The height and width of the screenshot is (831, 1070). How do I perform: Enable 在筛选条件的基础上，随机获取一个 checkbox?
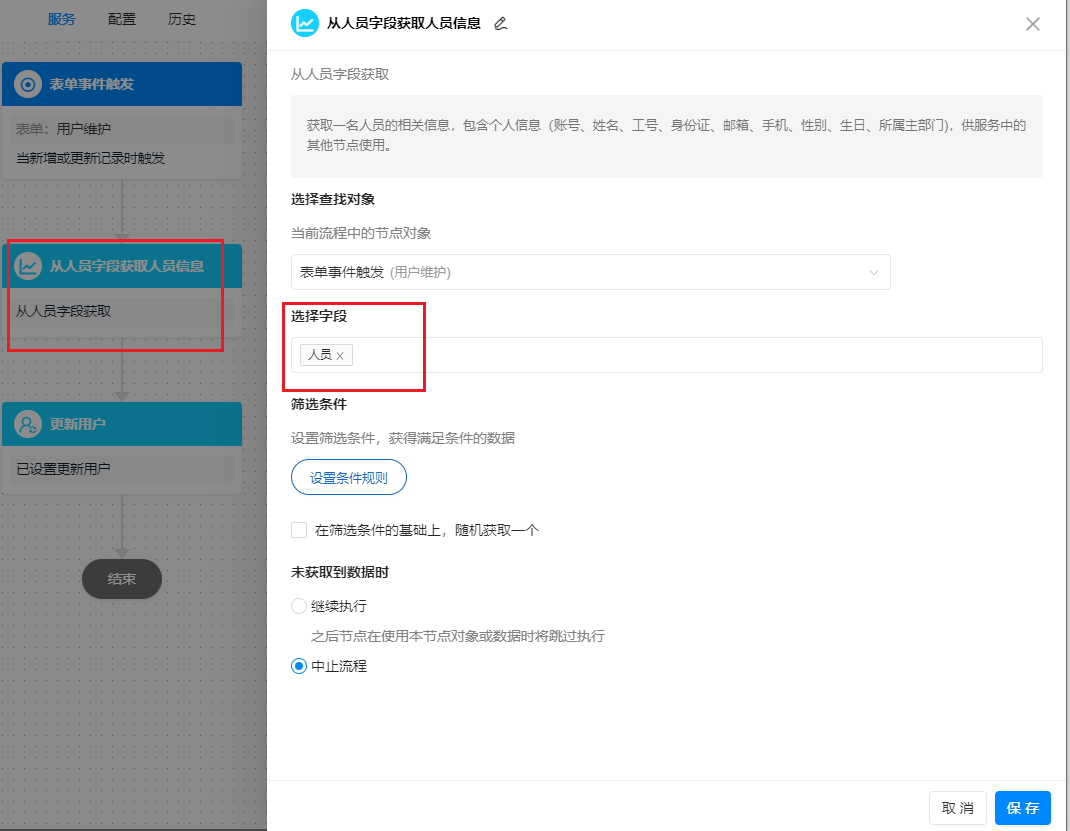(297, 529)
